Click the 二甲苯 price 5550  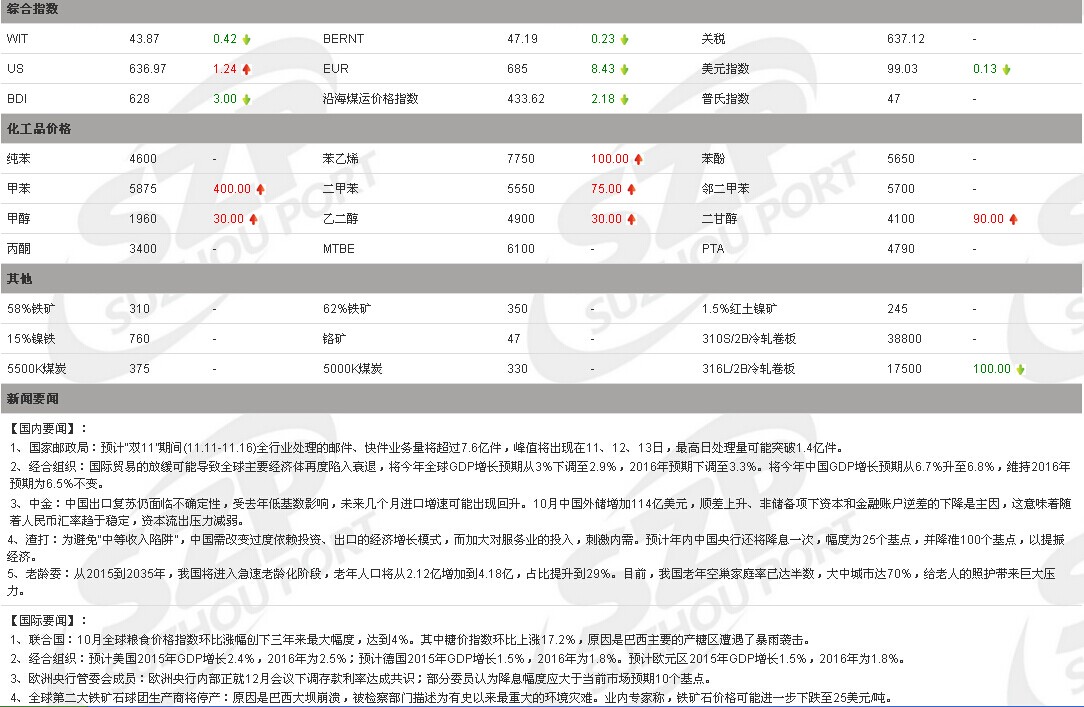[521, 189]
